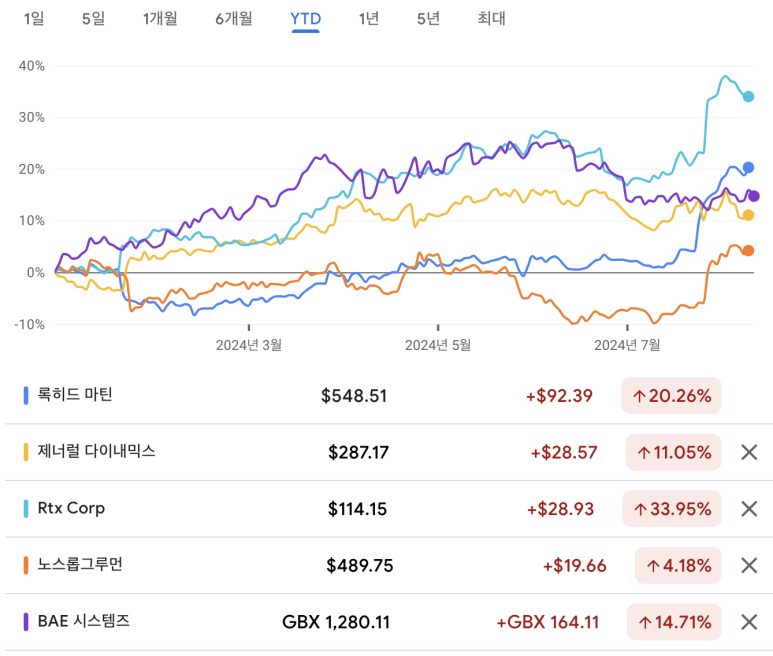Select the 최대 range tab
Image resolution: width=773 pixels, height=656 pixels.
point(492,19)
